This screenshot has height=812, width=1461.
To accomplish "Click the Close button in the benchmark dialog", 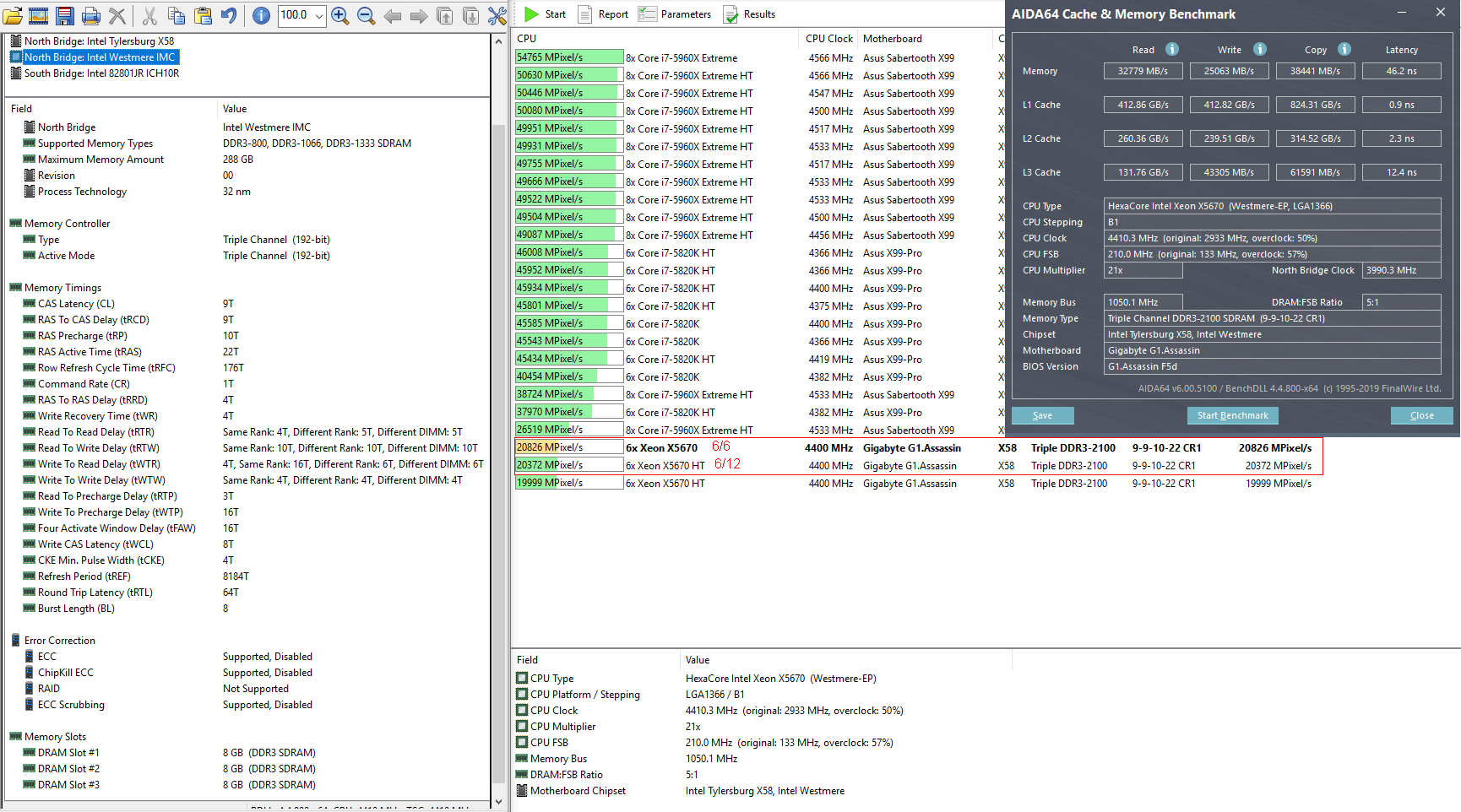I will coord(1422,415).
